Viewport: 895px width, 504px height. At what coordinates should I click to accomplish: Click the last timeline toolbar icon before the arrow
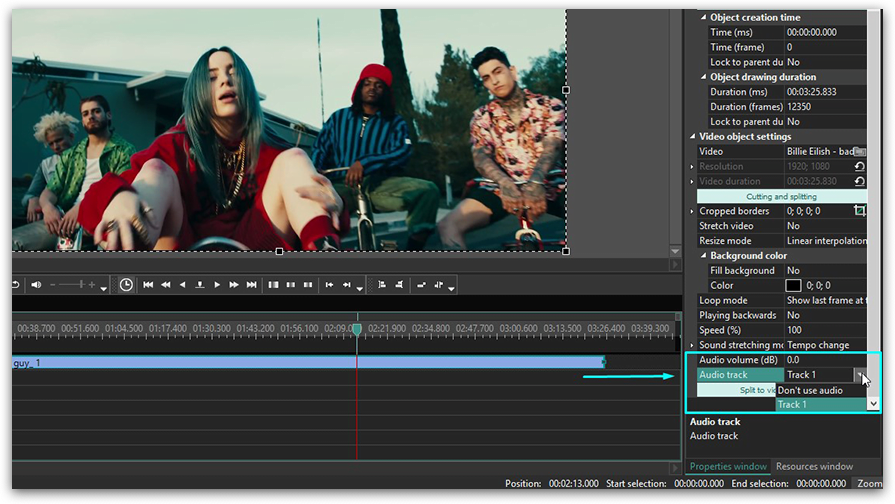tap(438, 285)
